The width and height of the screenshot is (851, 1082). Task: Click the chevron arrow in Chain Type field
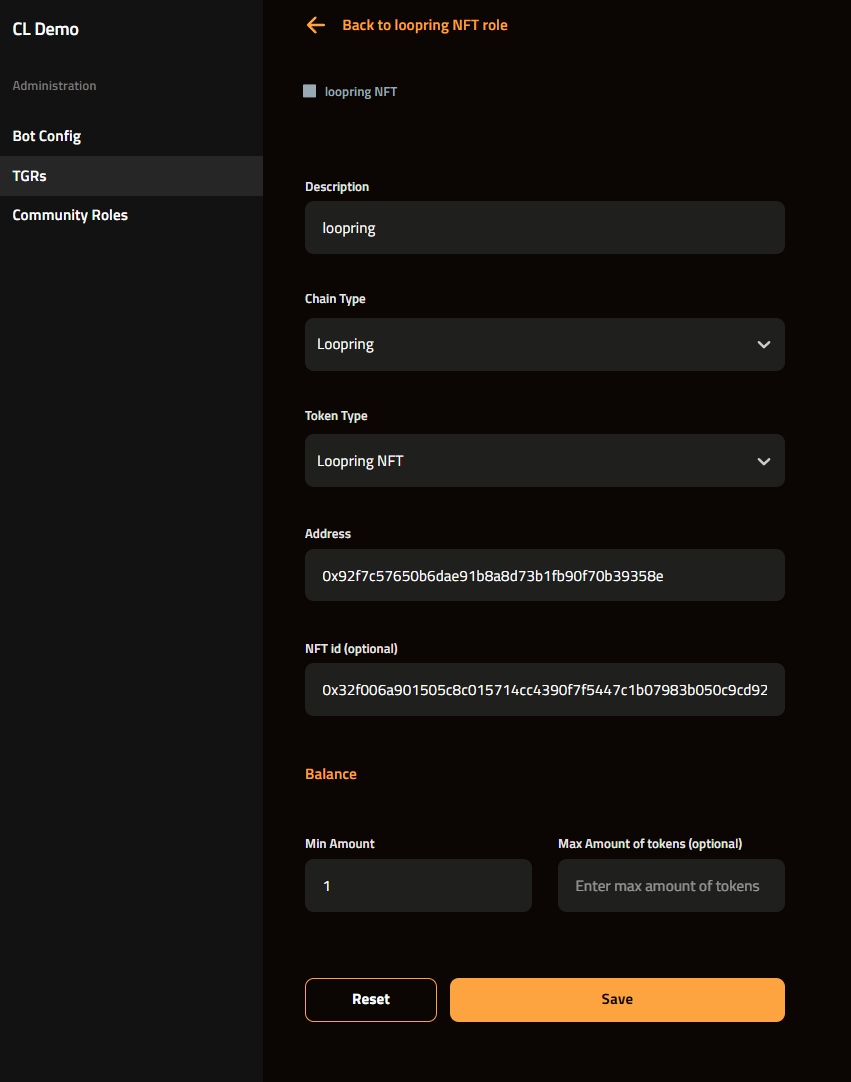(x=764, y=345)
